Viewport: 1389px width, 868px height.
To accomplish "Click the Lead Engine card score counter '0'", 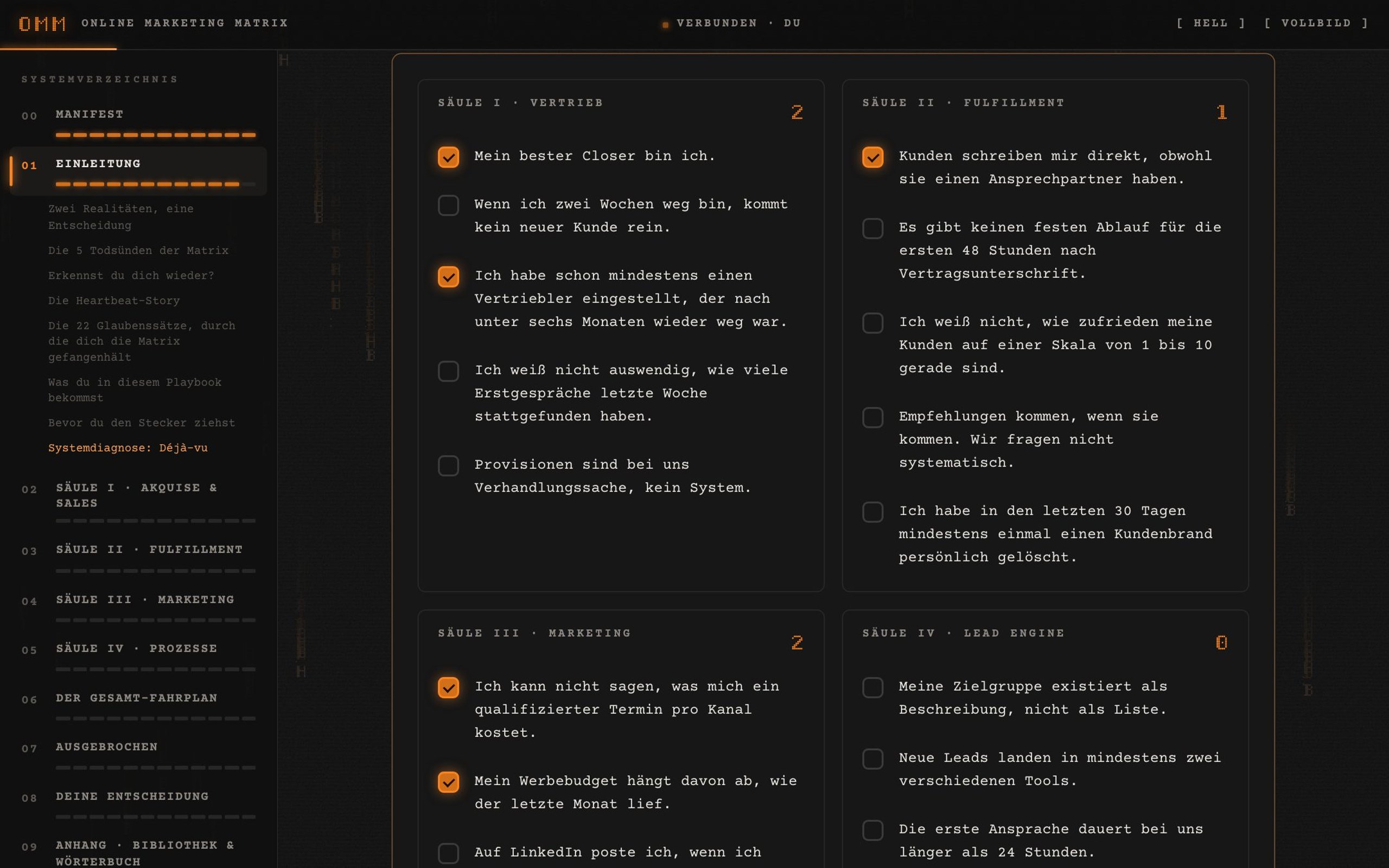I will pos(1221,642).
